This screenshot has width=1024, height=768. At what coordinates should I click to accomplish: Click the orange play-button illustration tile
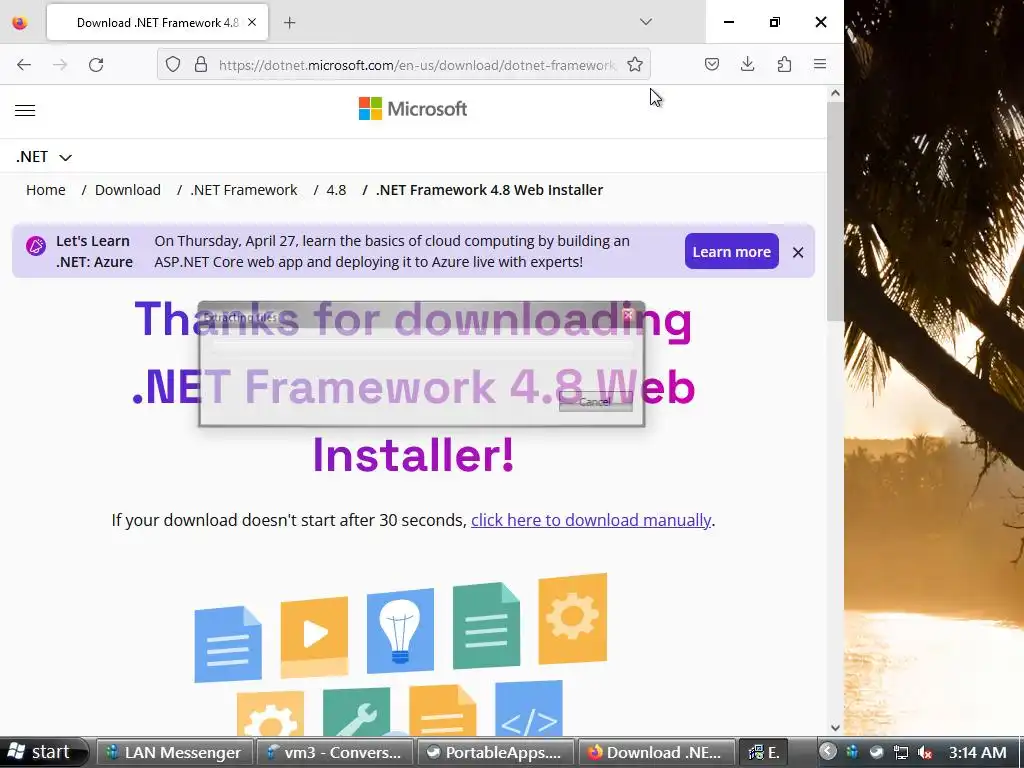coord(314,637)
